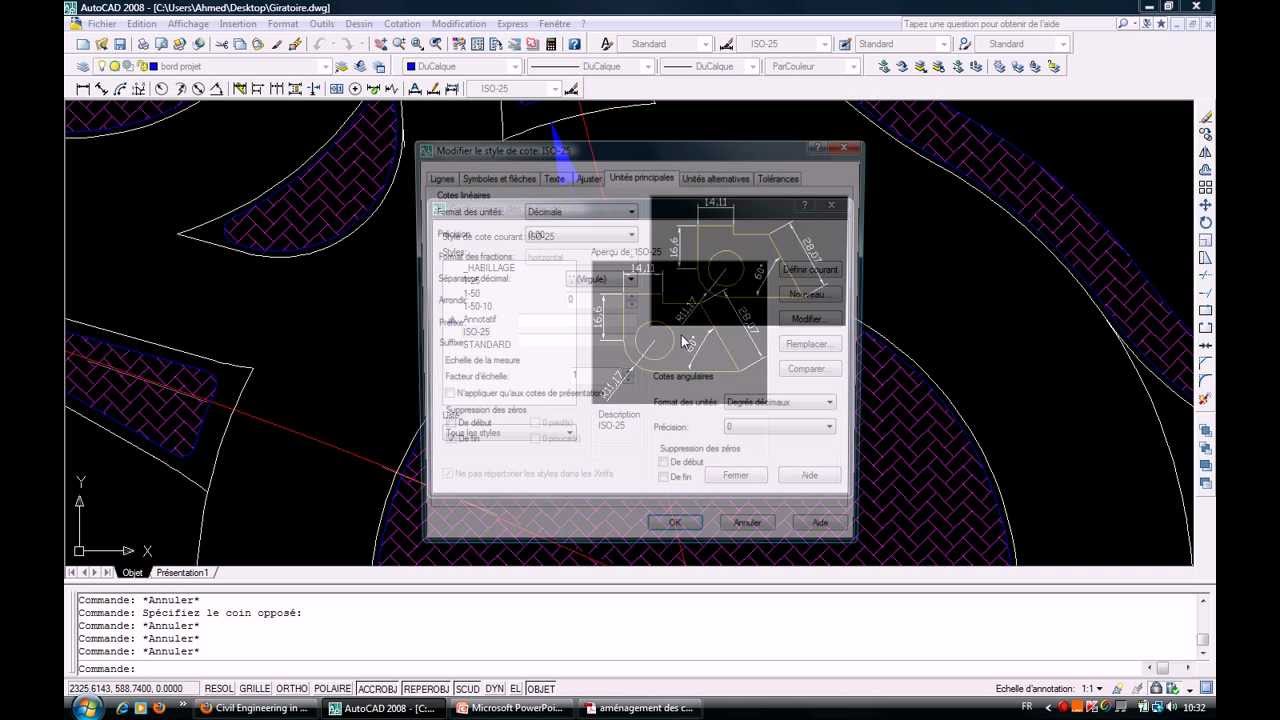This screenshot has width=1280, height=720.
Task: Click the Undo arrow icon
Action: 319,44
